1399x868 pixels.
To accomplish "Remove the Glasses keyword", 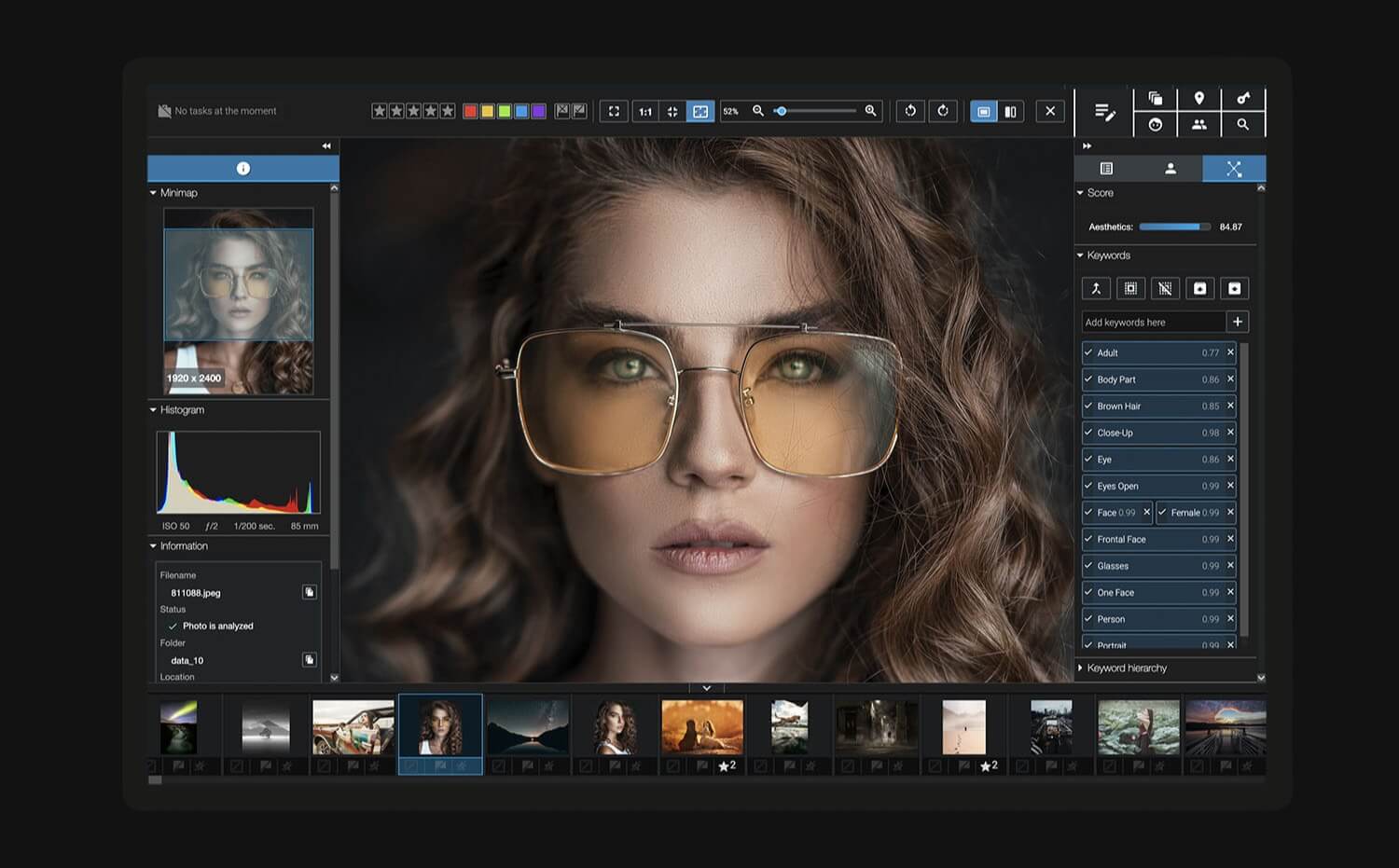I will coord(1230,565).
